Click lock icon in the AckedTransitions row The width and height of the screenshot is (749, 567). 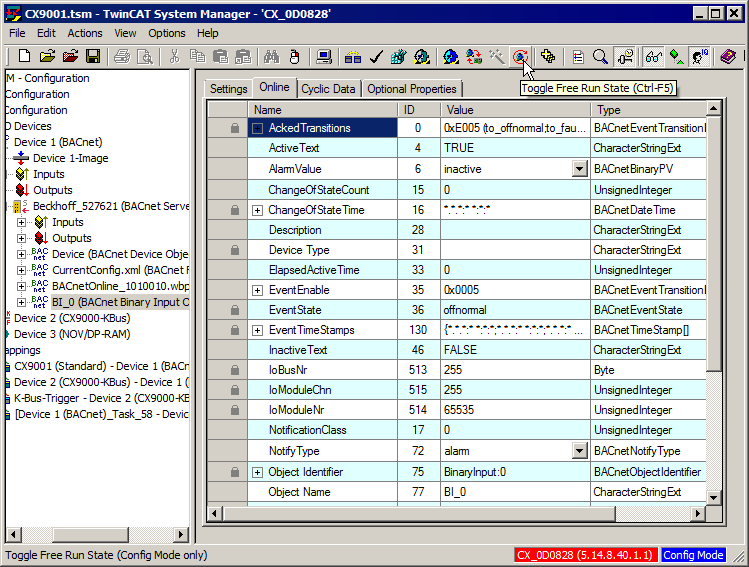pos(235,128)
